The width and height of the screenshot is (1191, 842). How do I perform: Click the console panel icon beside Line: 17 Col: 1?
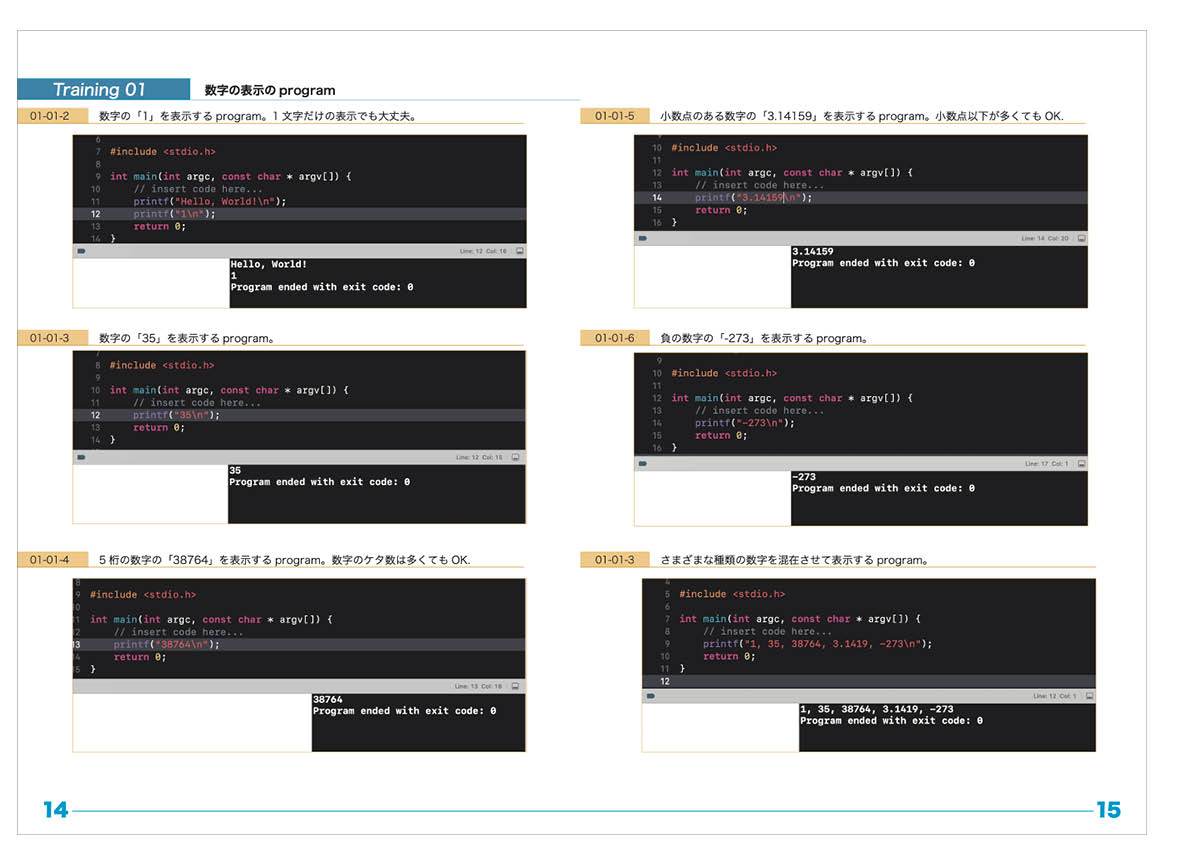click(1081, 464)
